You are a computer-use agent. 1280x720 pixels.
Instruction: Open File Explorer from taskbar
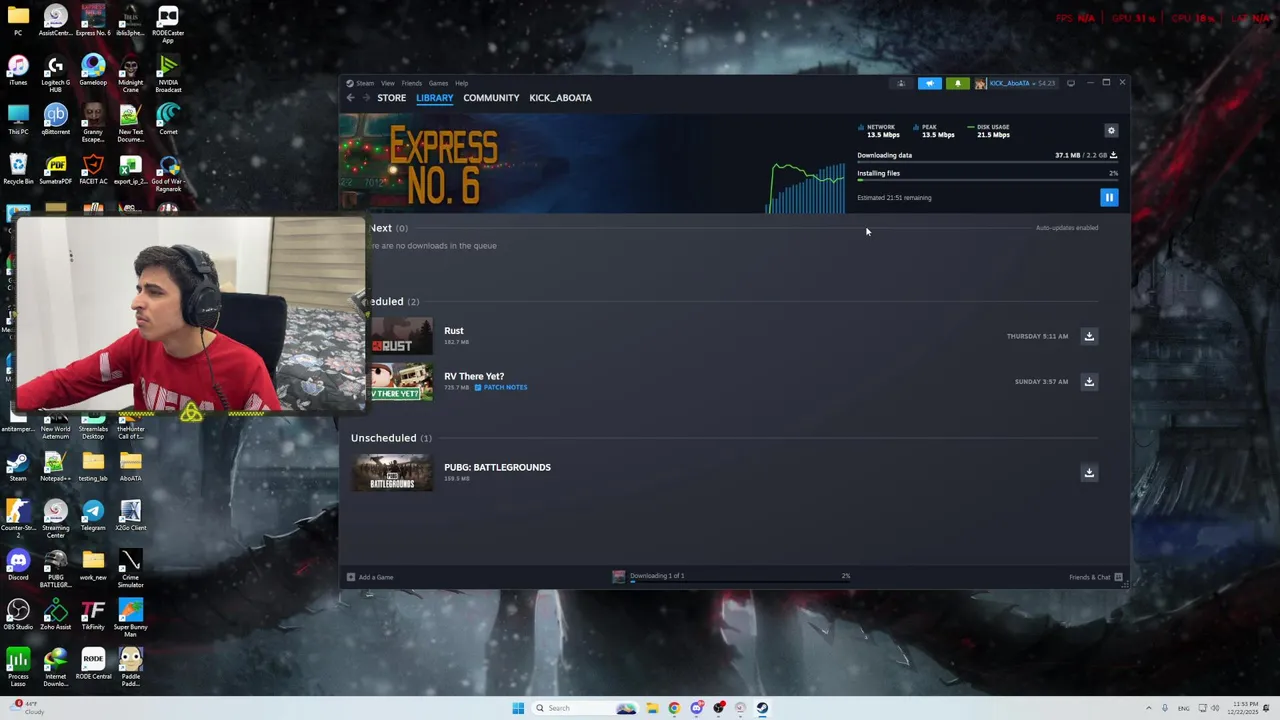[x=652, y=708]
